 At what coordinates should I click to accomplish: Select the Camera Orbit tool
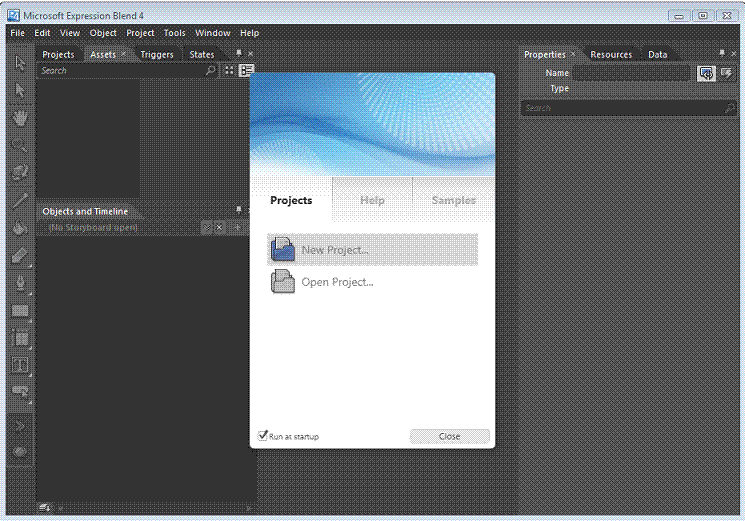(20, 172)
